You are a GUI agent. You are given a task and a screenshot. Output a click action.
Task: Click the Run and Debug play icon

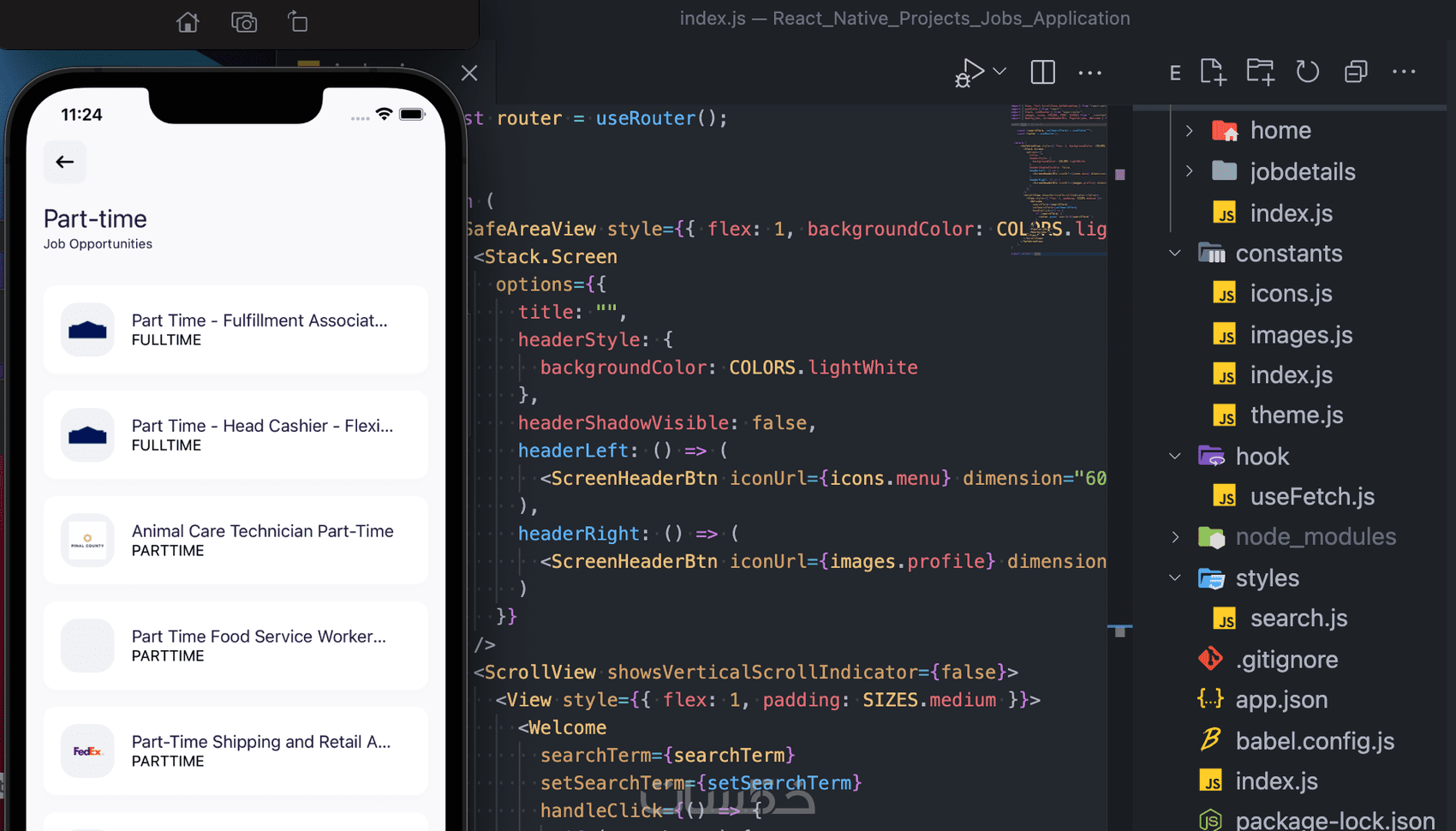[x=970, y=73]
